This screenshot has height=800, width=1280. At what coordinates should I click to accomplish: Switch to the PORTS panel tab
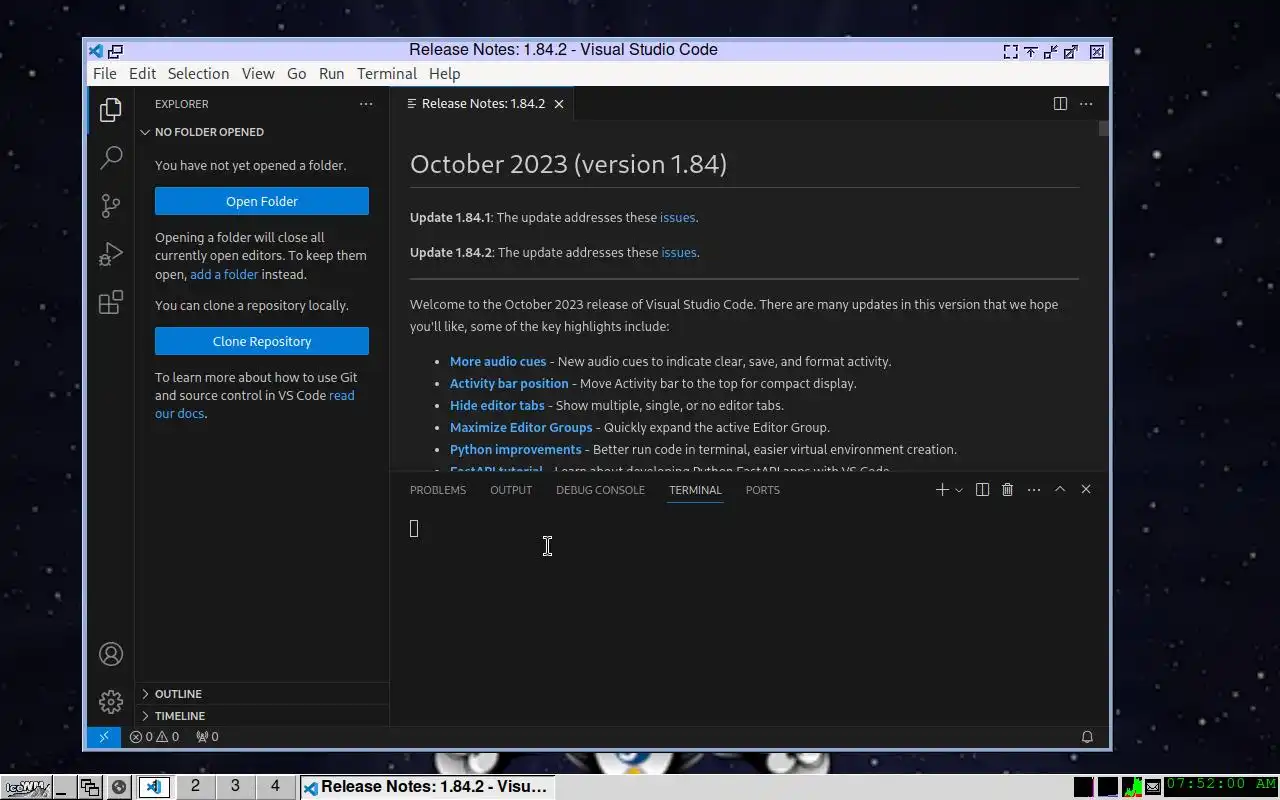pyautogui.click(x=762, y=490)
